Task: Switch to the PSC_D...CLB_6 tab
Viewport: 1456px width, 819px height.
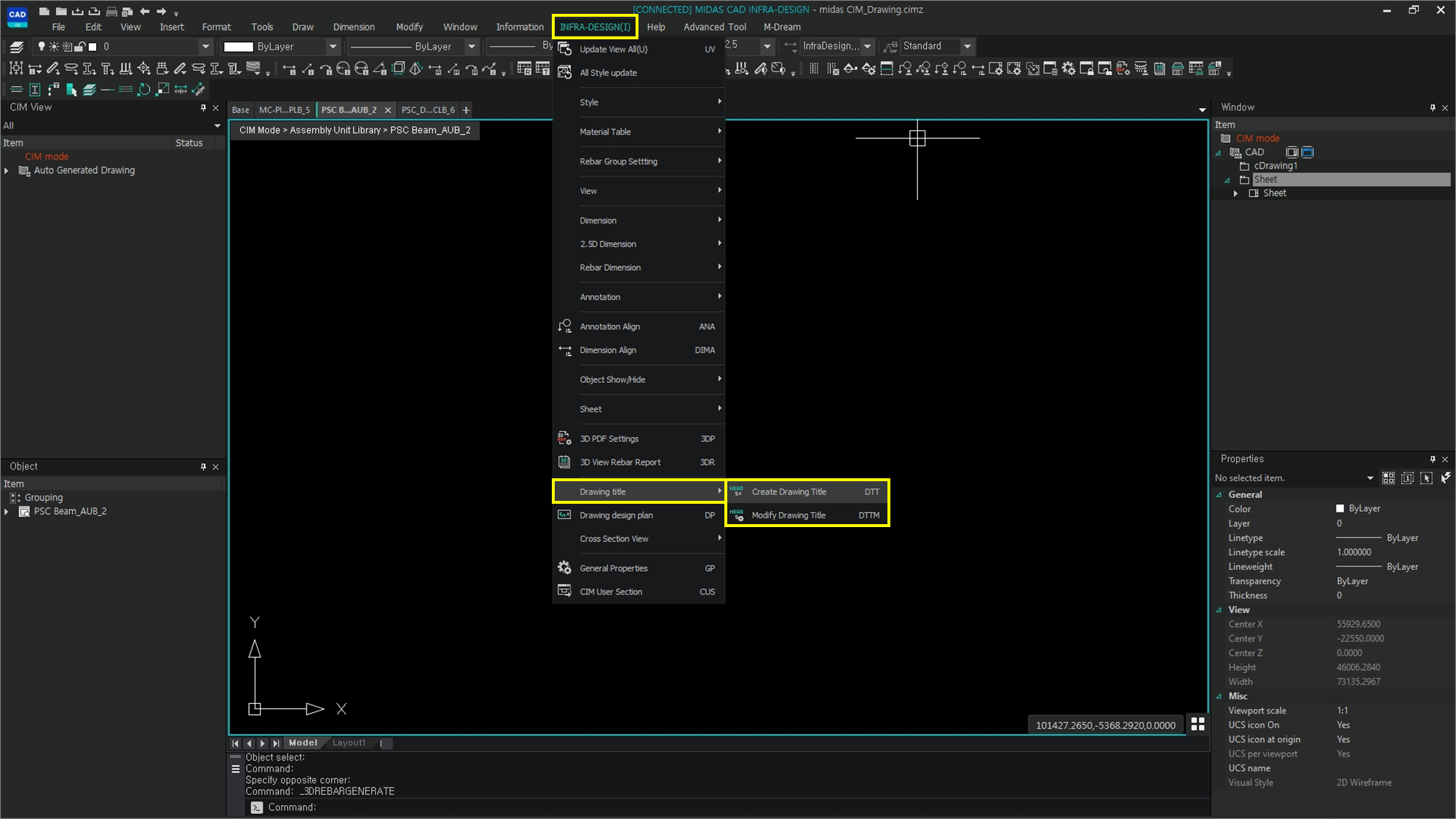Action: [x=428, y=110]
